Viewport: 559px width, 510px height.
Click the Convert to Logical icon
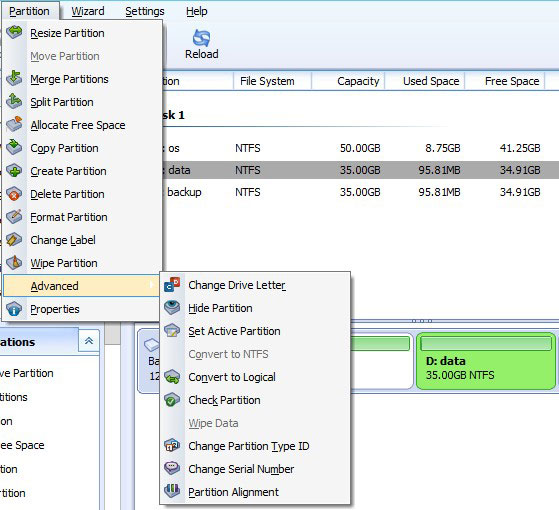(x=172, y=377)
